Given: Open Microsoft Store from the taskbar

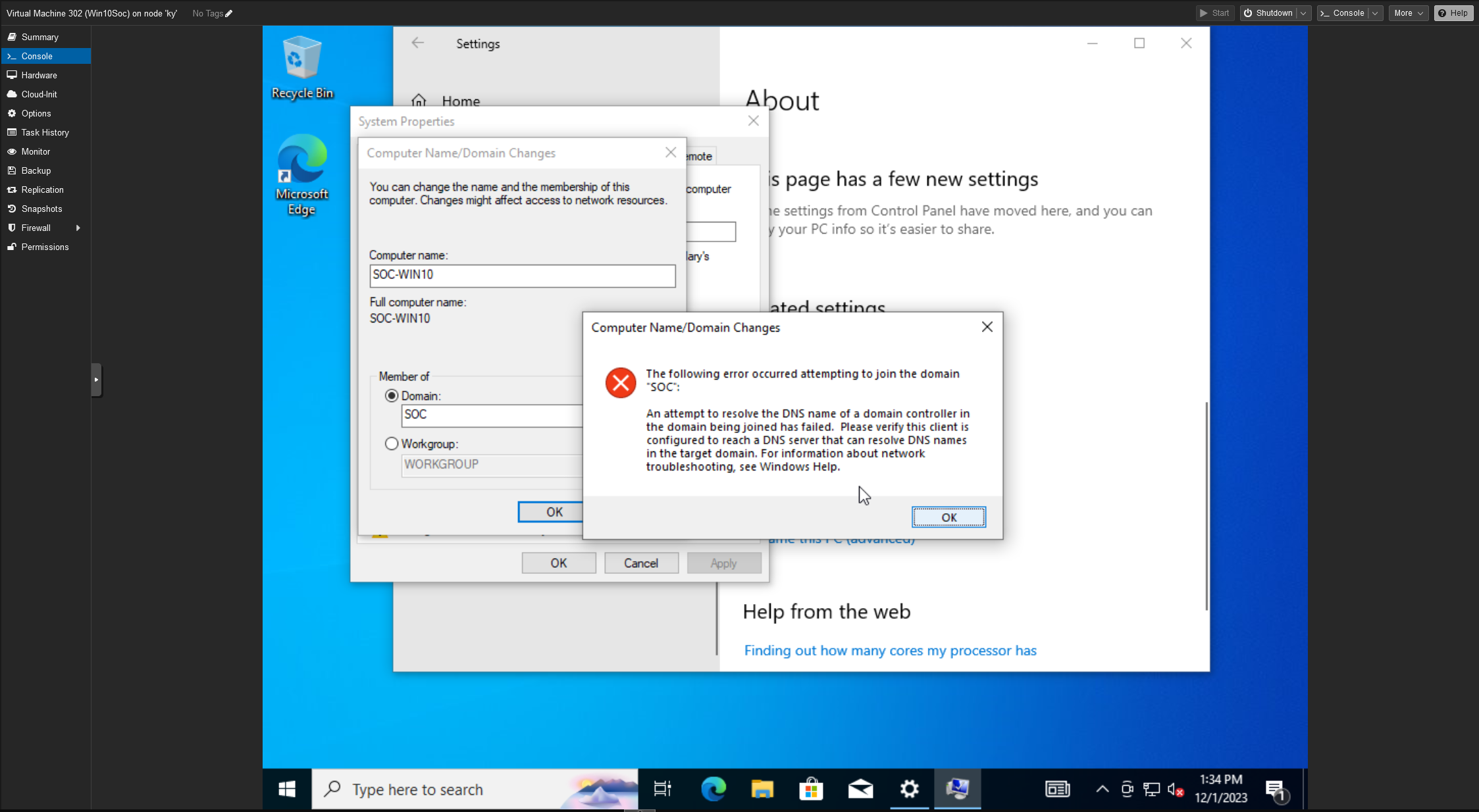Looking at the screenshot, I should (x=811, y=789).
